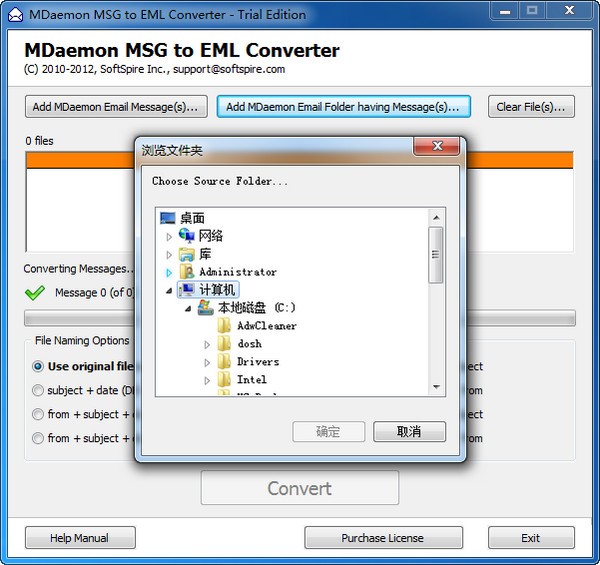Click the folder tree scrollbar thumb
The height and width of the screenshot is (565, 600).
point(435,255)
